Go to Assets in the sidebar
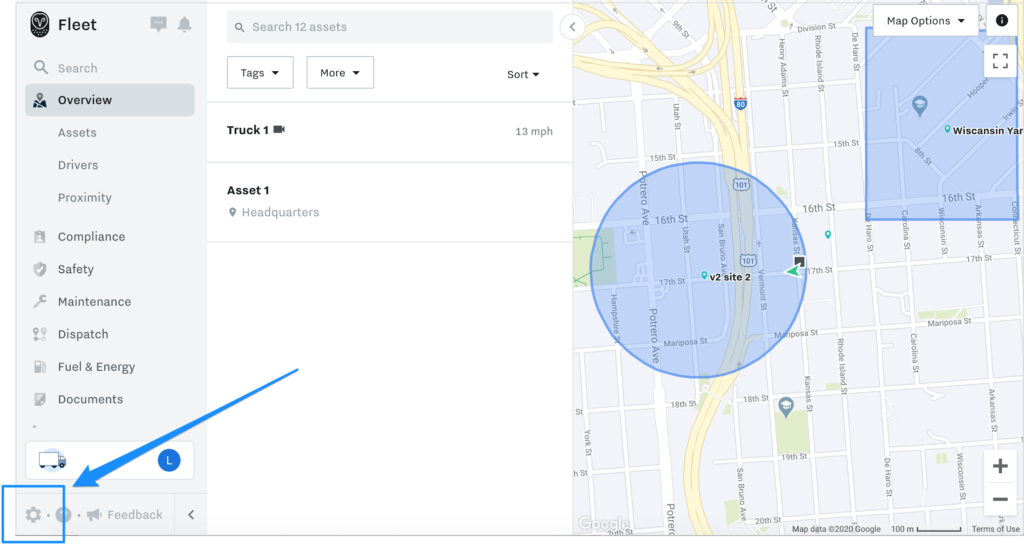This screenshot has height=544, width=1024. coord(77,133)
